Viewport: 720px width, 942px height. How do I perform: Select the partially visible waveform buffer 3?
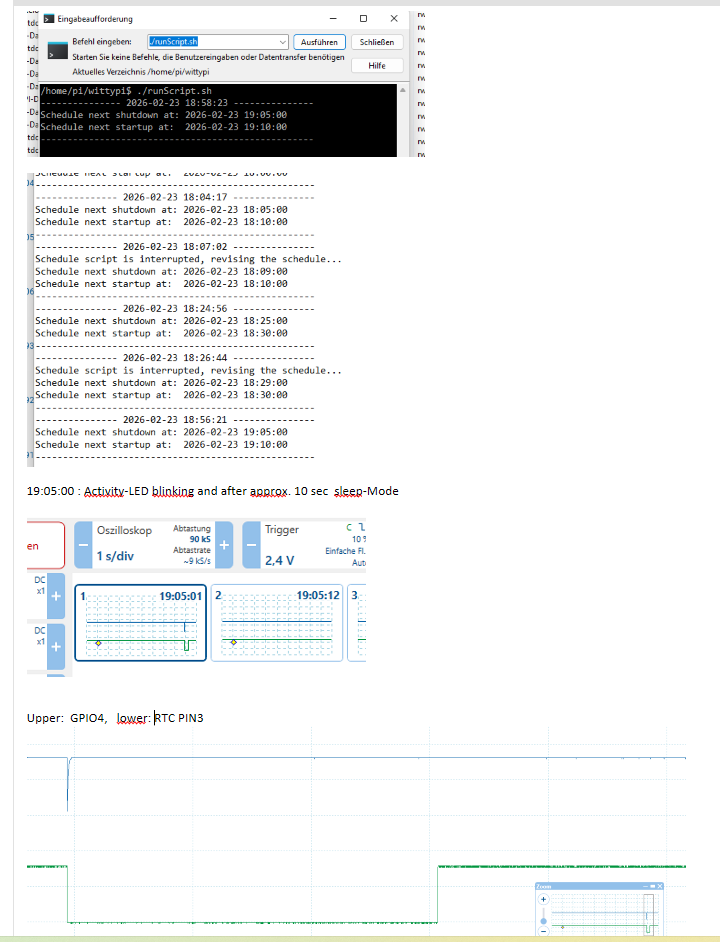click(357, 623)
